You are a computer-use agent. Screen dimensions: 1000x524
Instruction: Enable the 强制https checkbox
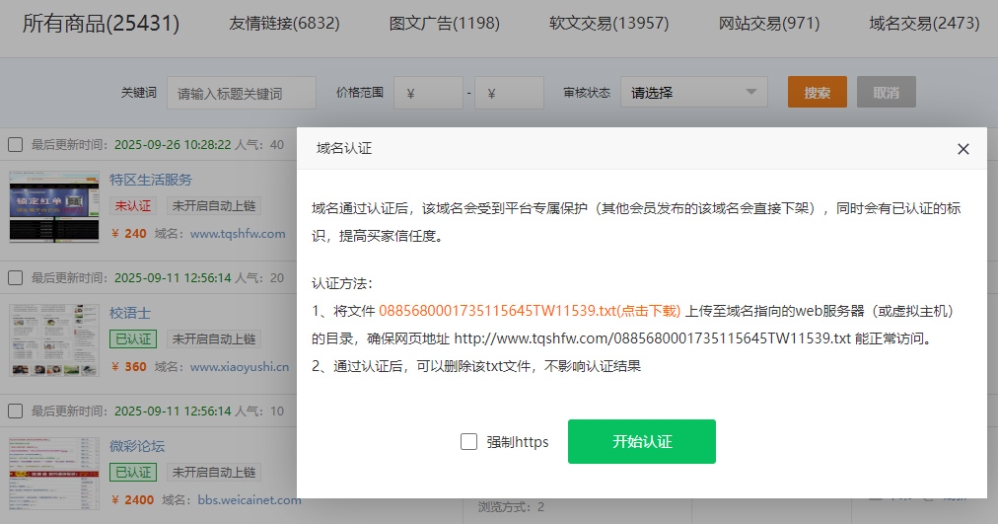[x=469, y=442]
